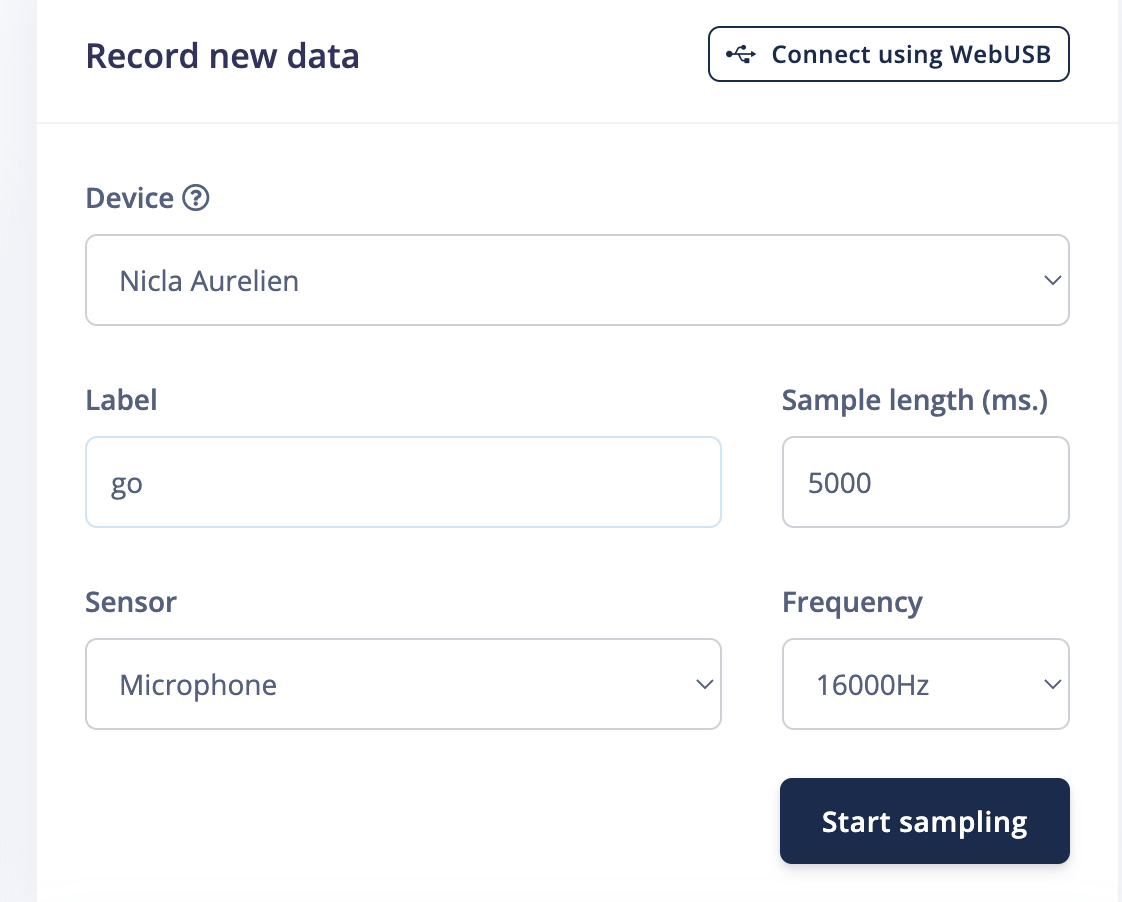Click the 'Record new data' heading
1122x902 pixels.
222,55
